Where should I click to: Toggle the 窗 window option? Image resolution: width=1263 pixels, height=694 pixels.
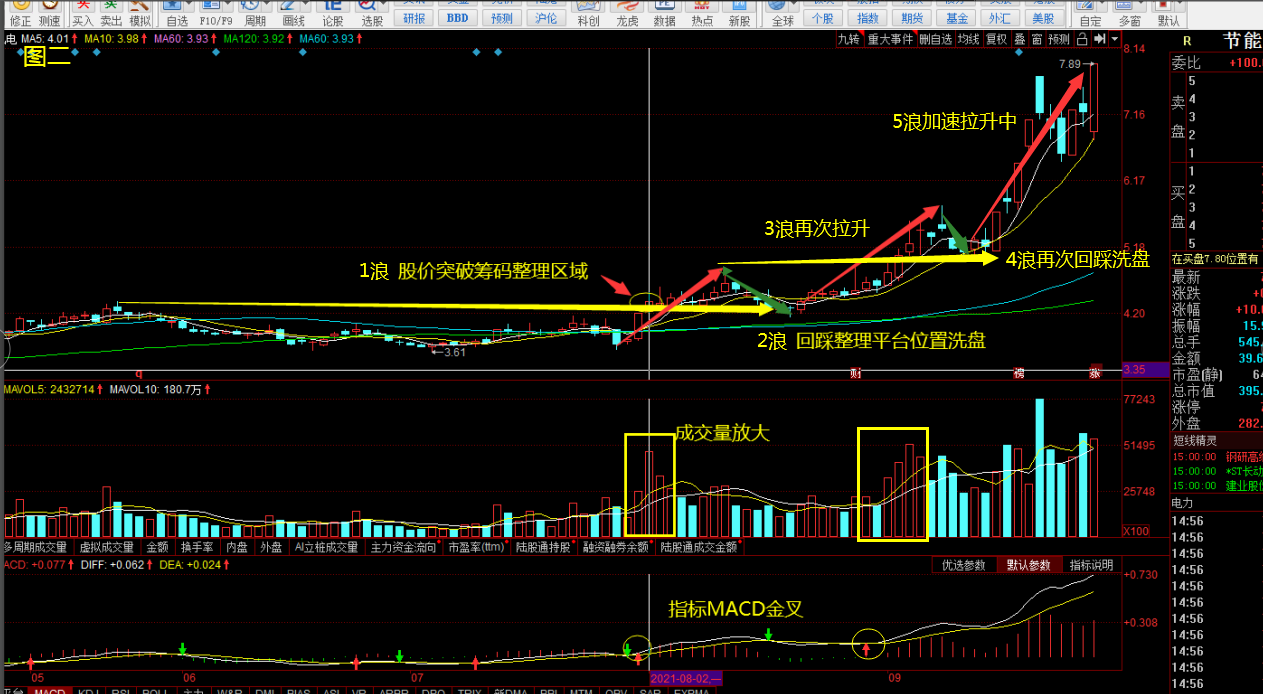coord(1037,39)
